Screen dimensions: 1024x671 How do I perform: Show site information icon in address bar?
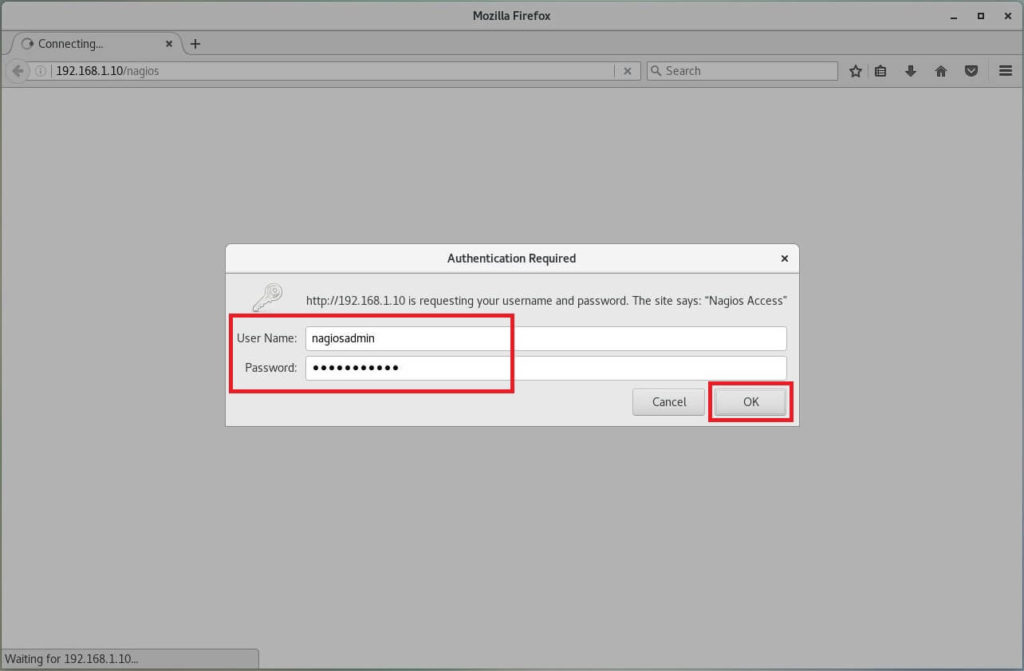pyautogui.click(x=40, y=71)
